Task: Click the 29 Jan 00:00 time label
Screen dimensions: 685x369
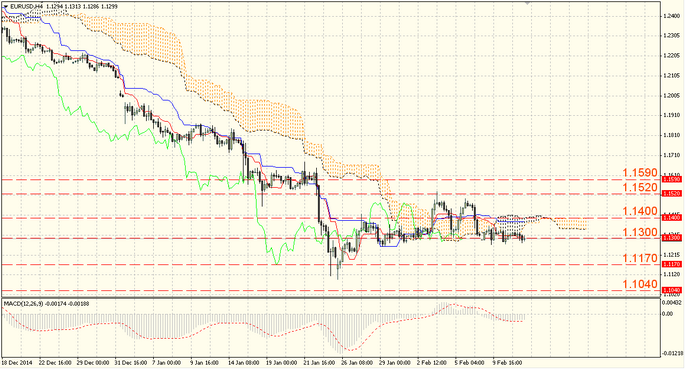Action: [x=395, y=363]
